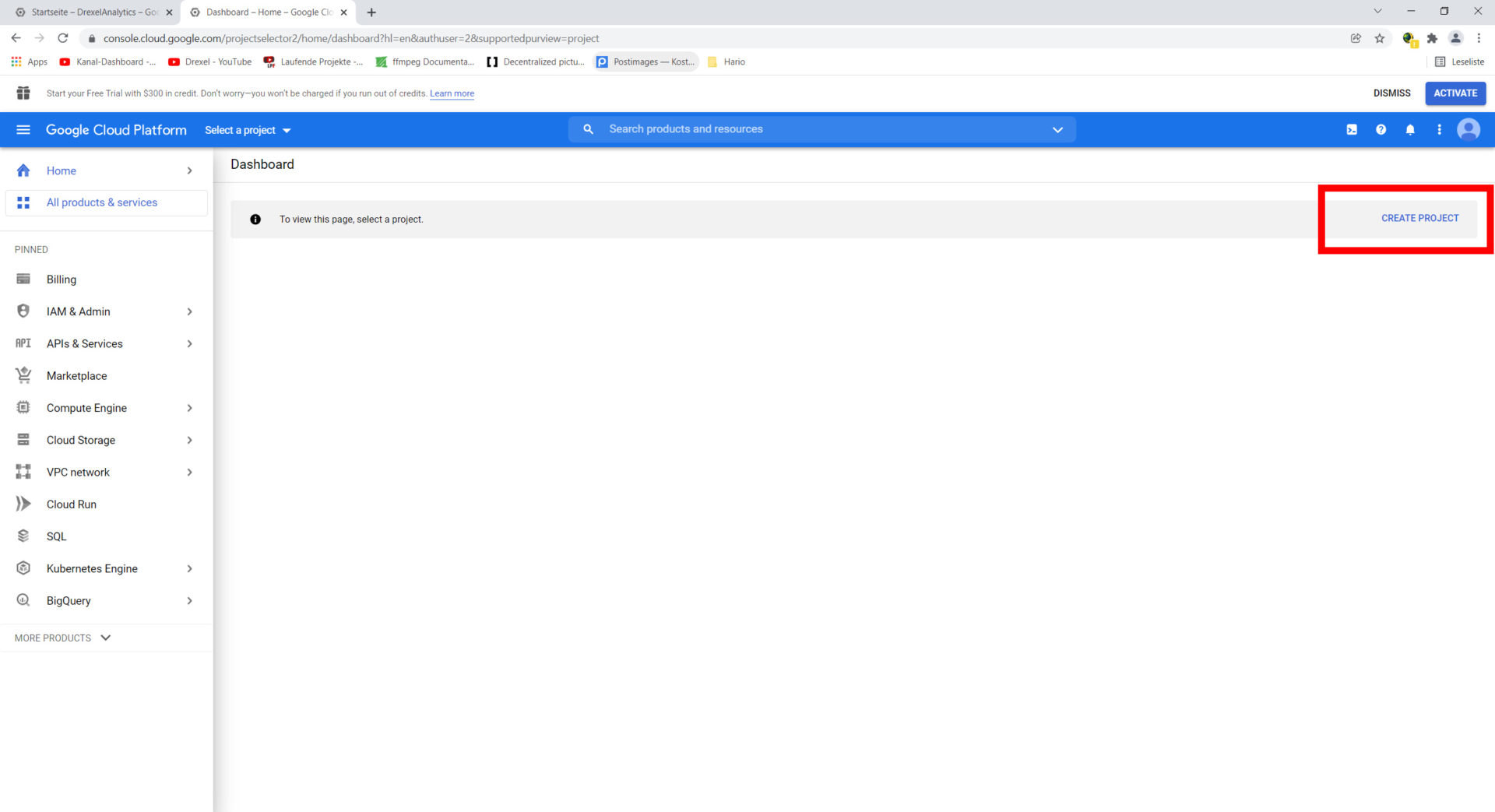Click the Cloud Run icon
The height and width of the screenshot is (812, 1495).
(23, 504)
